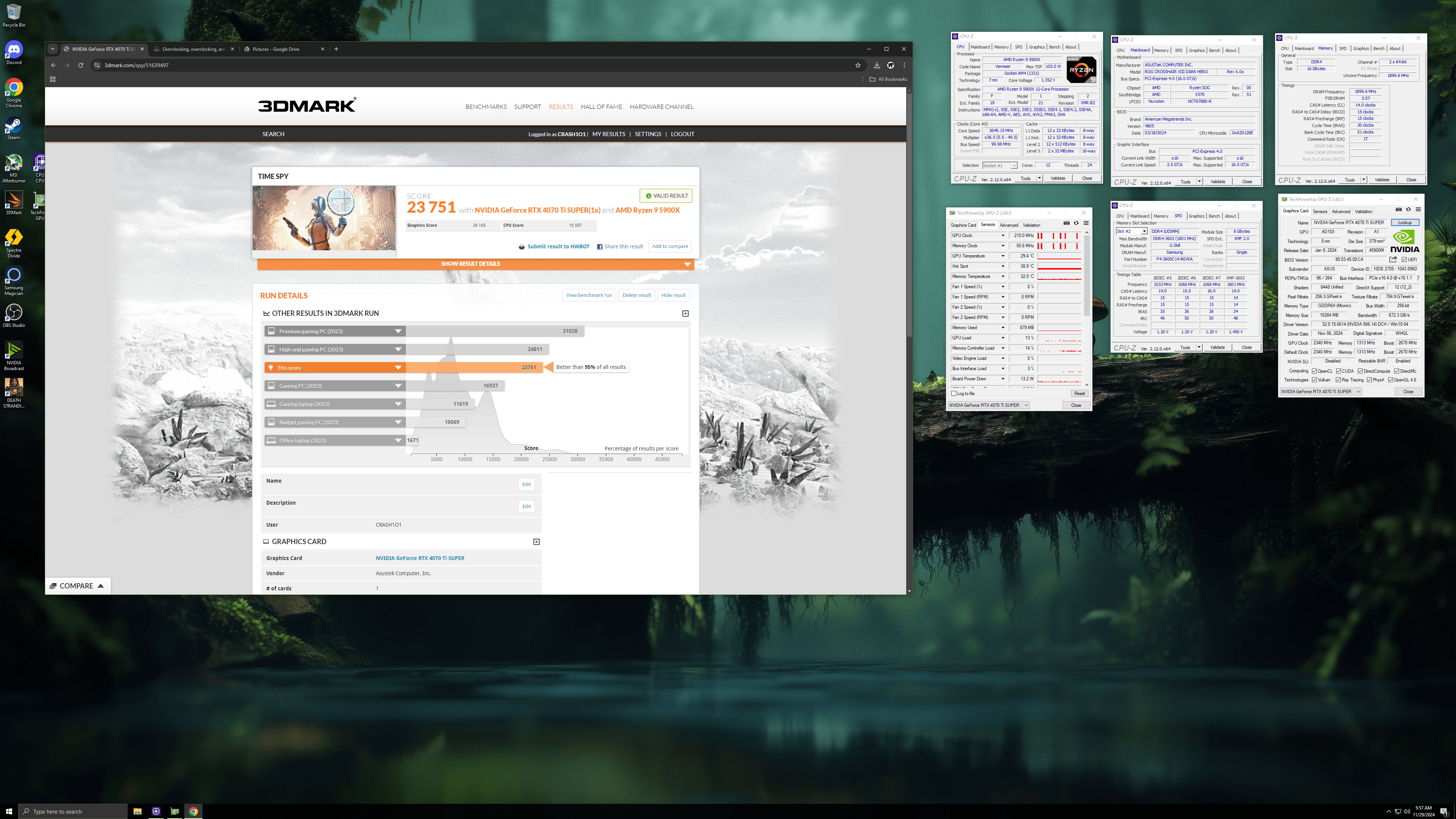Bookmark this page with the star icon
Image resolution: width=1456 pixels, height=819 pixels.
[x=857, y=65]
